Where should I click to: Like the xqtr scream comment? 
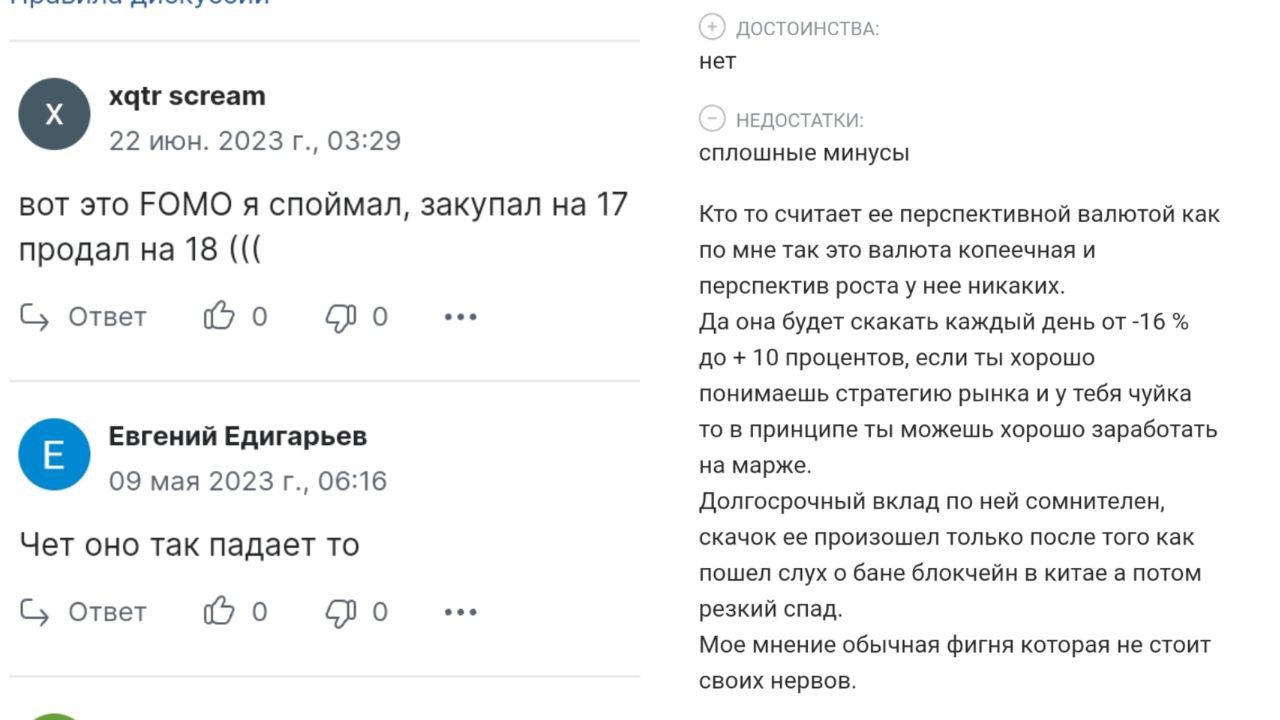pyautogui.click(x=219, y=317)
